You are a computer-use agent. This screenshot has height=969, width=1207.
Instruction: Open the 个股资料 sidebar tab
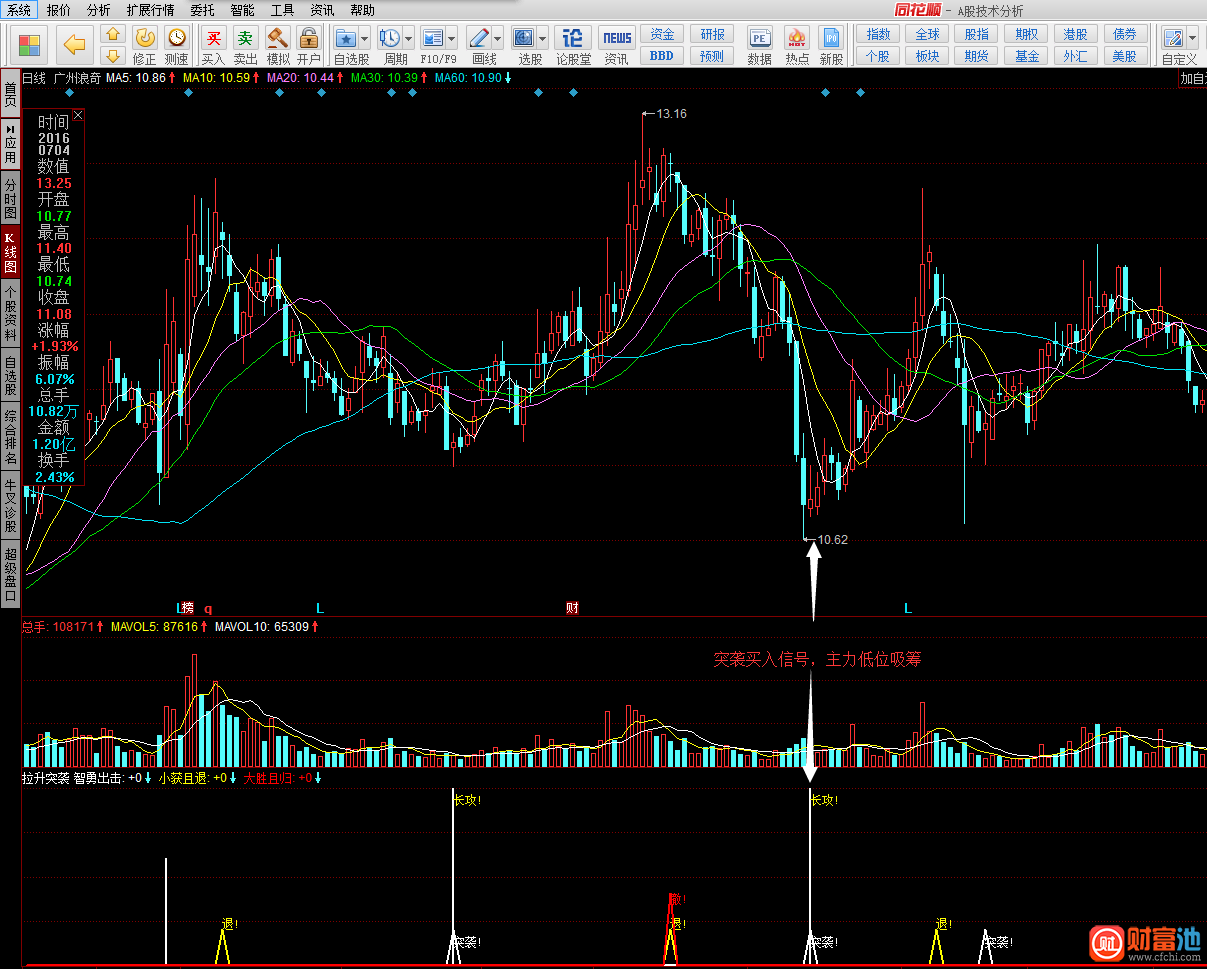pos(10,314)
